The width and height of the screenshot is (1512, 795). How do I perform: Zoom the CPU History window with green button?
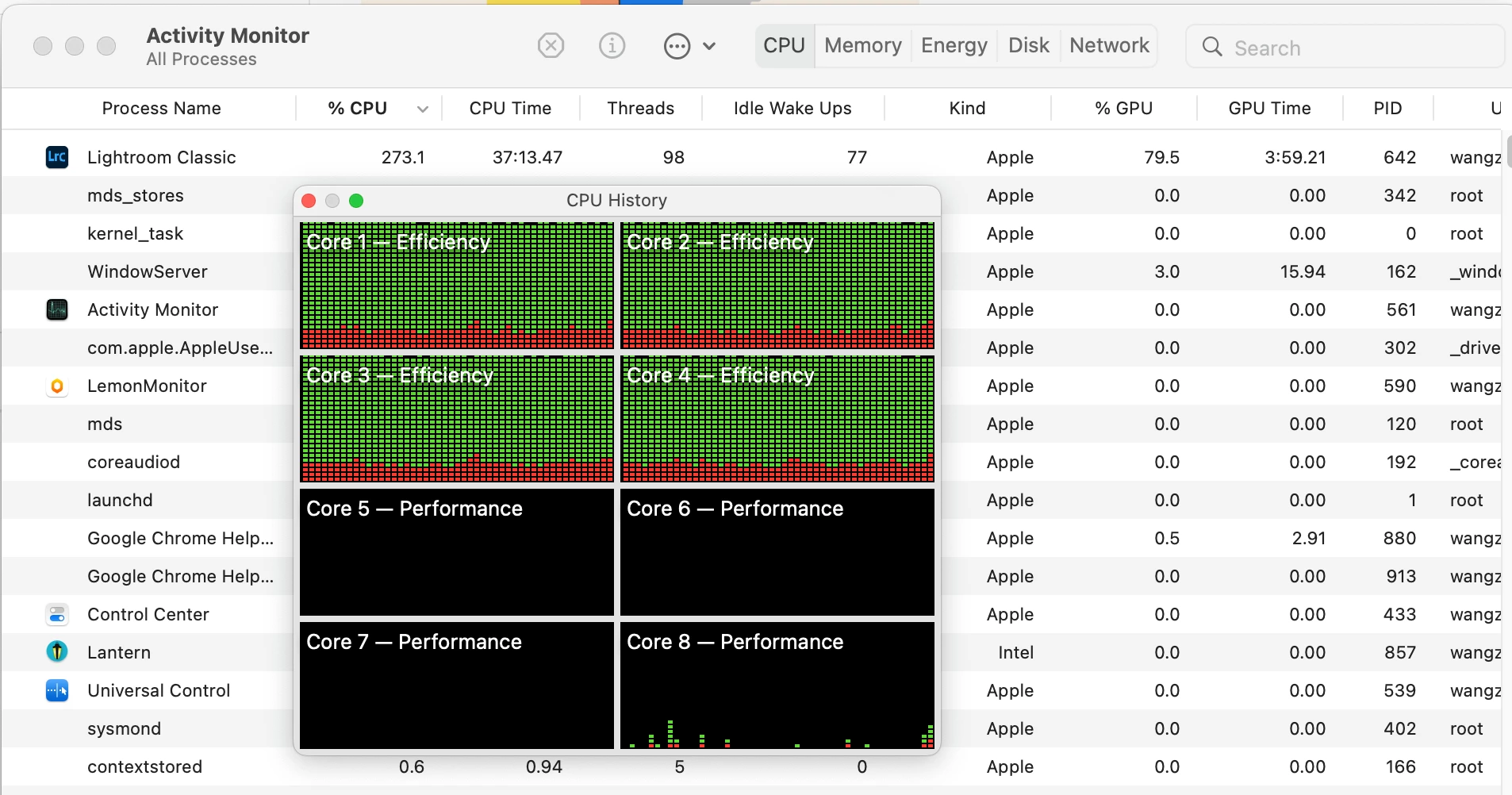pyautogui.click(x=356, y=201)
